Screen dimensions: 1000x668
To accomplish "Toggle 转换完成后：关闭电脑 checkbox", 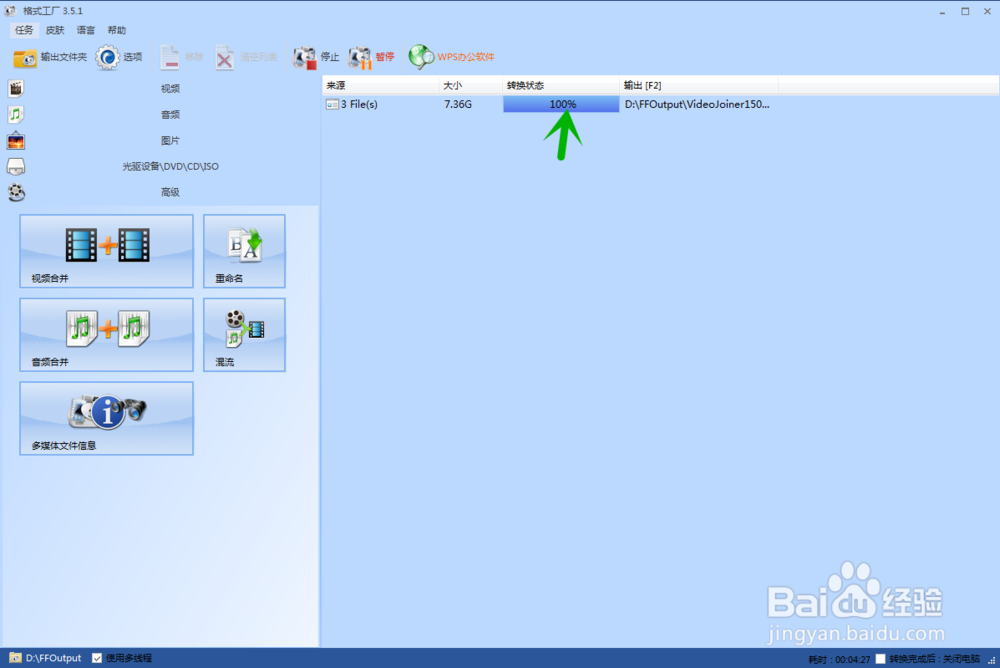I will point(880,658).
